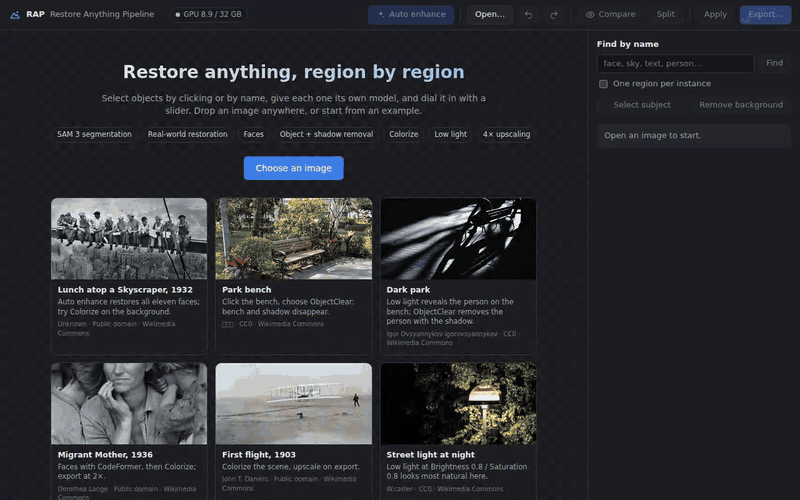The height and width of the screenshot is (500, 800).
Task: Click the Export... button
Action: [x=765, y=14]
